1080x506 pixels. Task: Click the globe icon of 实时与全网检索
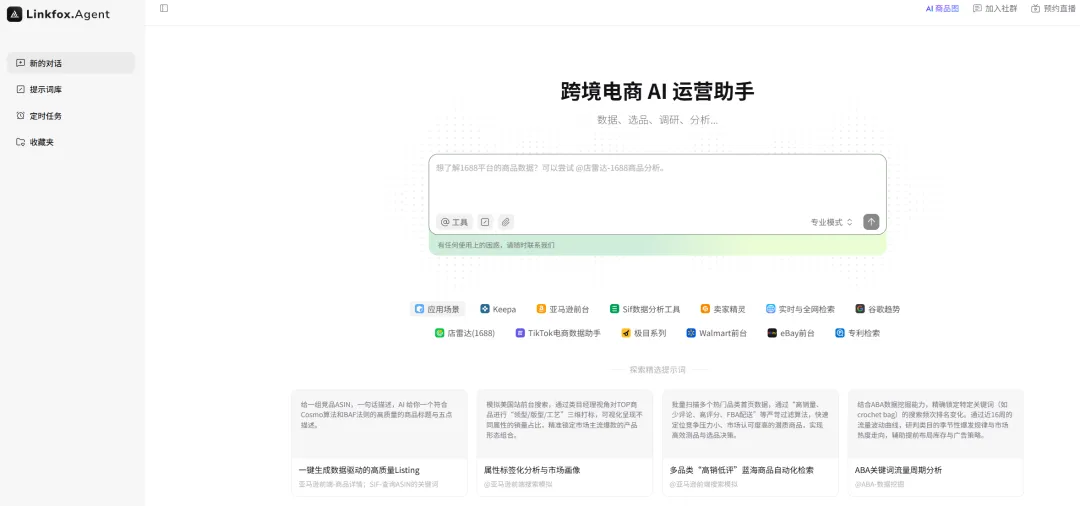pos(771,309)
